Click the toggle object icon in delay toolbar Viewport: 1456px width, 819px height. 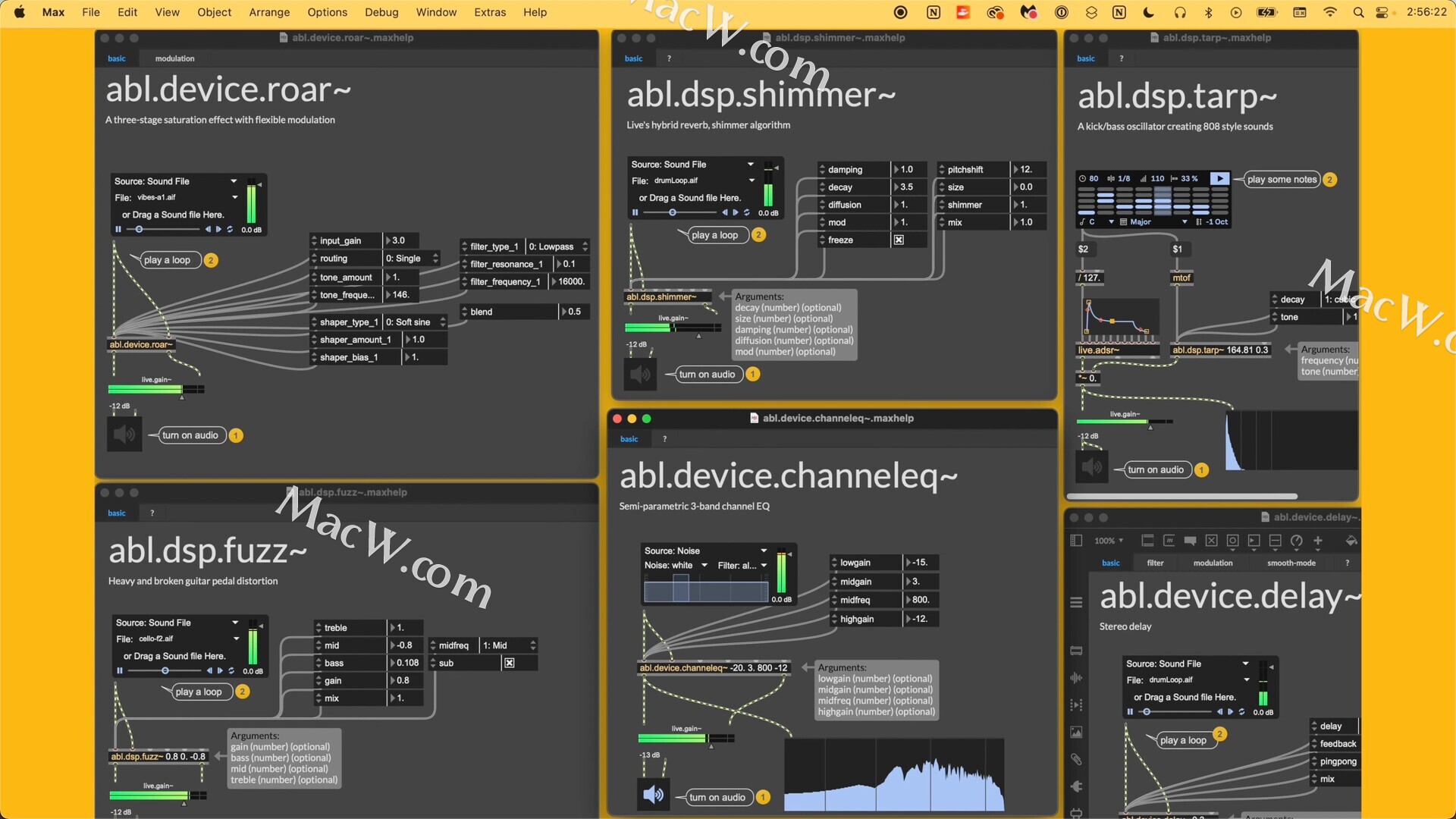1211,541
